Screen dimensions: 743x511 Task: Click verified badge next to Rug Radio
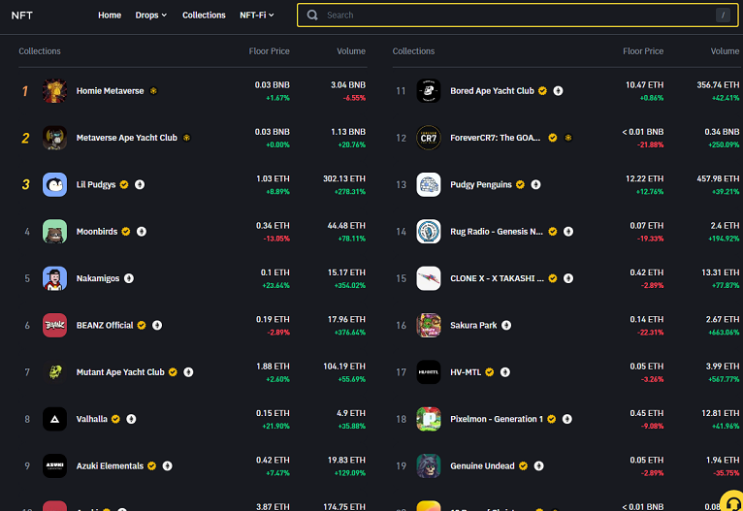tap(553, 231)
